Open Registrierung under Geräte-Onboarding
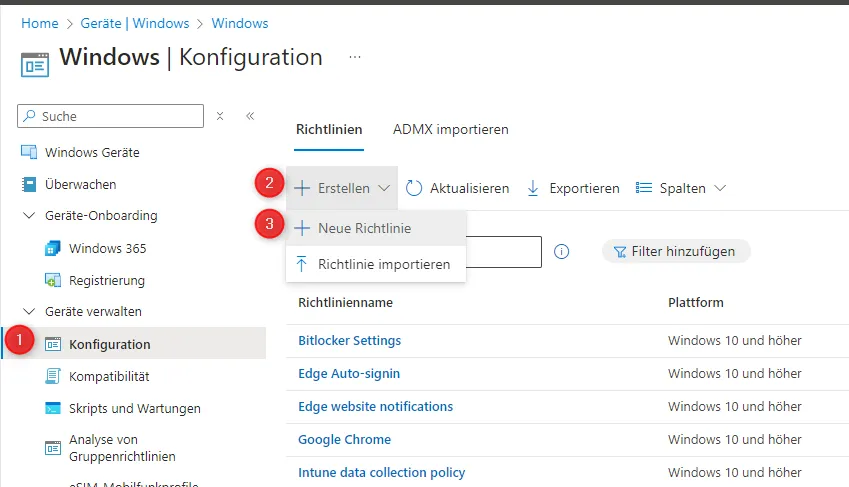This screenshot has width=849, height=487. coord(106,281)
